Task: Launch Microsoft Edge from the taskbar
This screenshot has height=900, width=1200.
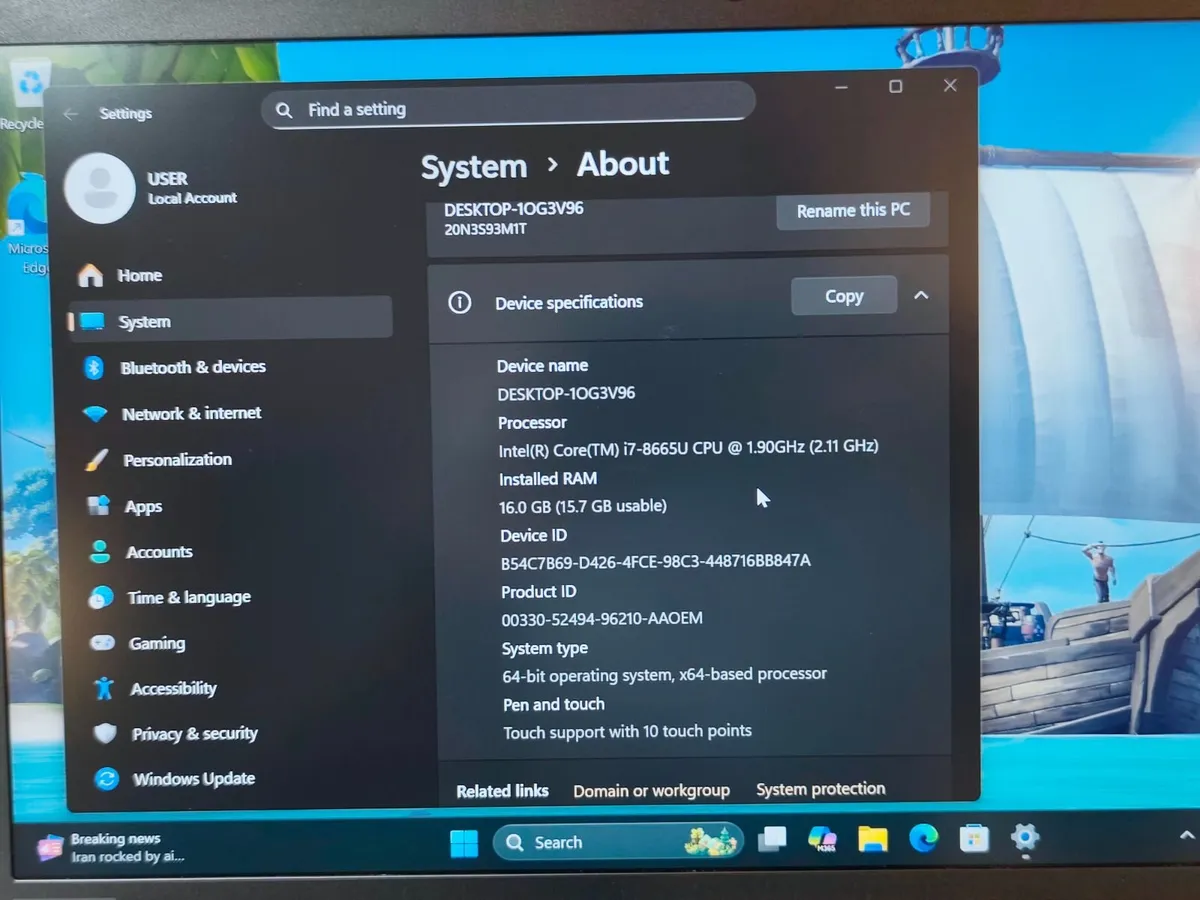Action: (925, 842)
